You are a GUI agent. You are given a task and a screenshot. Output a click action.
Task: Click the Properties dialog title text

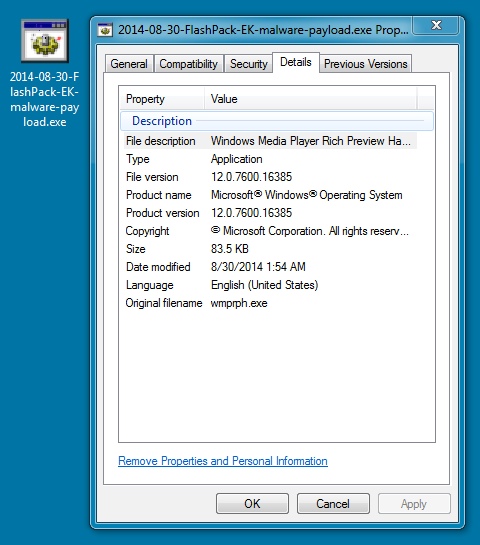263,30
